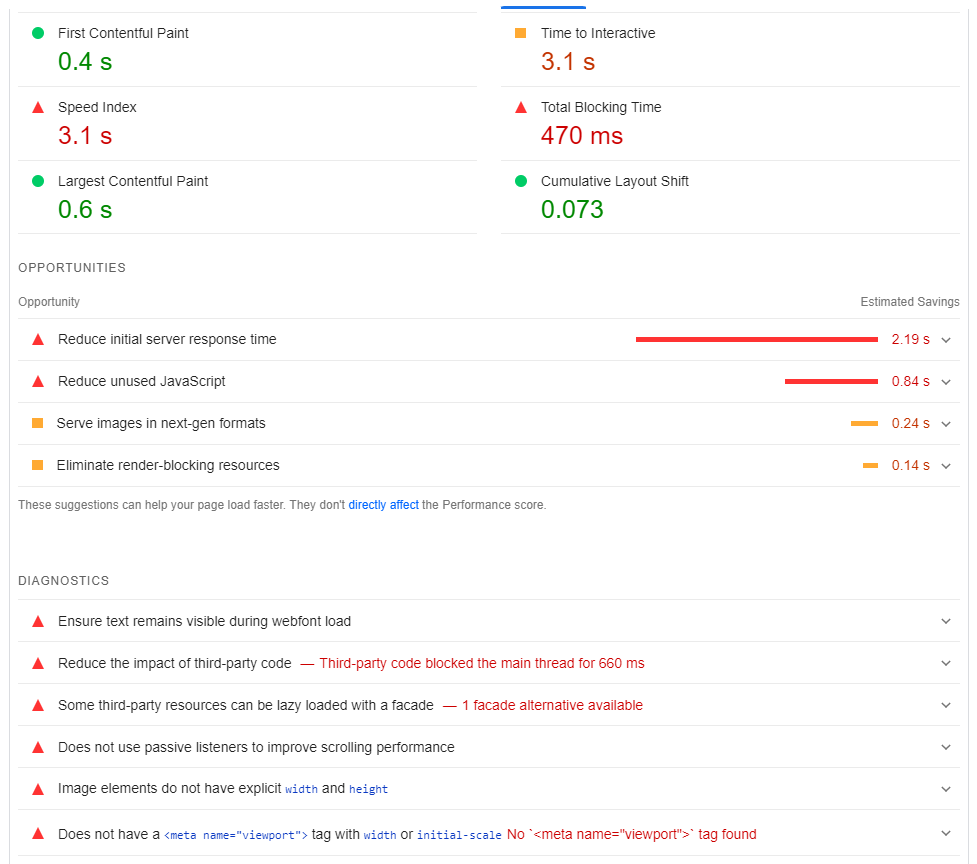Click the 0.24 s orange savings bar

[x=864, y=424]
